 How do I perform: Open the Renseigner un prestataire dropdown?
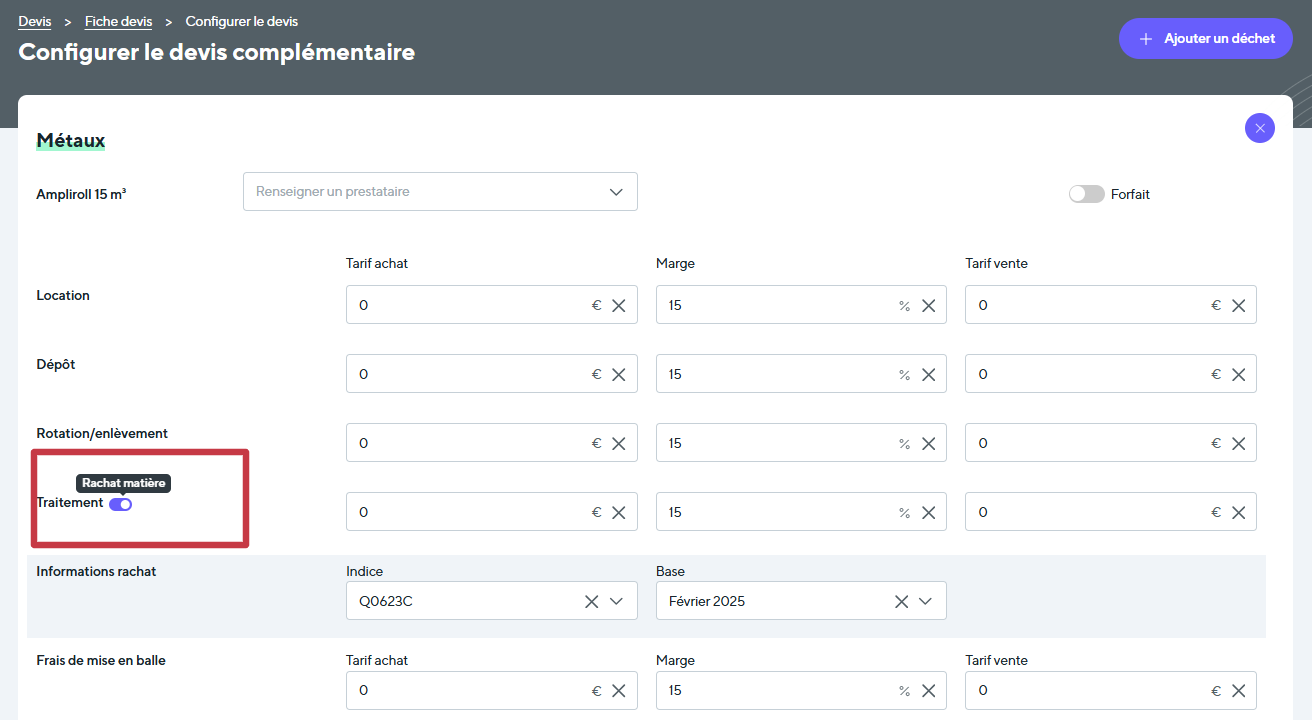pos(440,192)
